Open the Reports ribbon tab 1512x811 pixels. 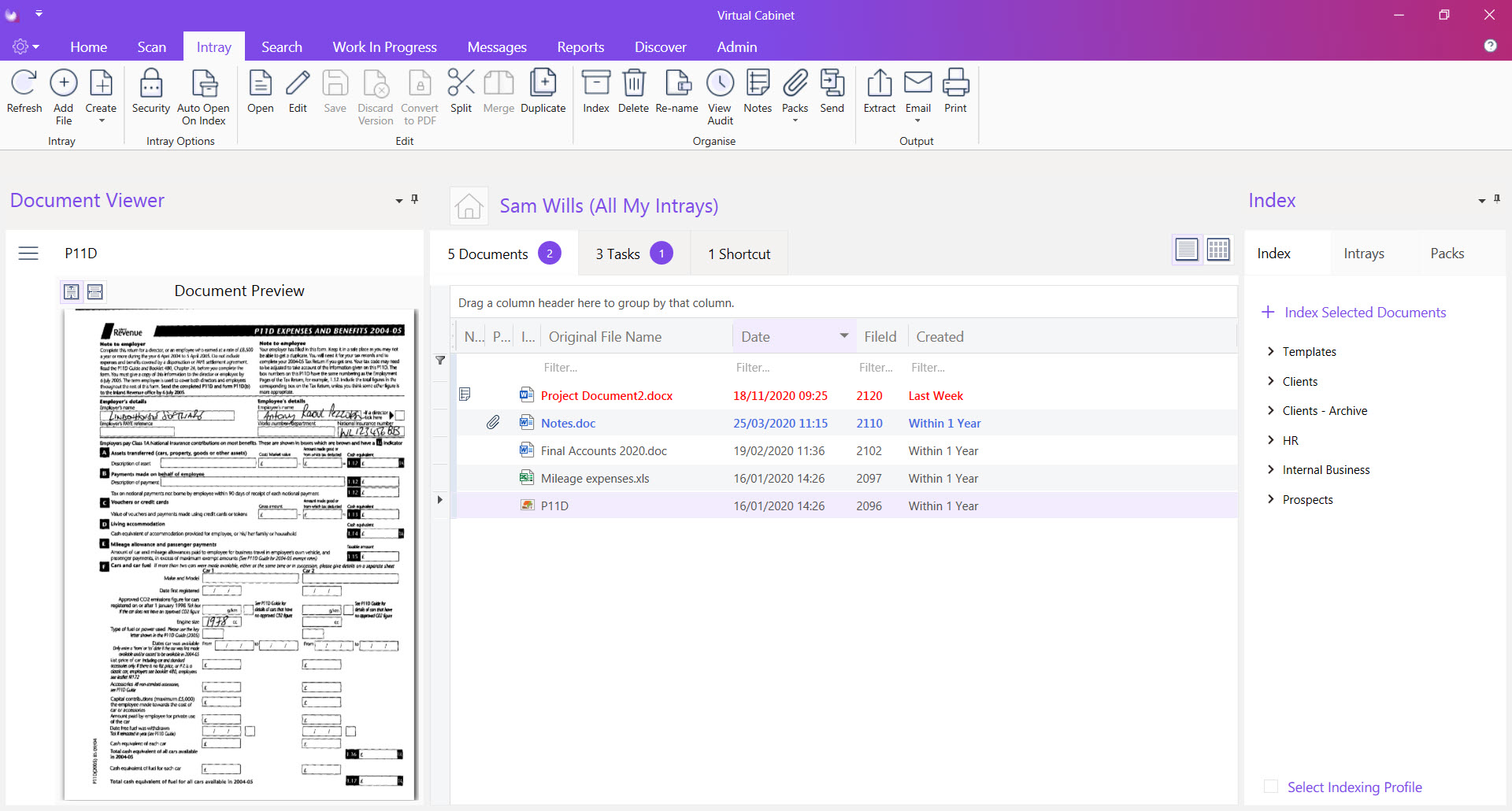[580, 47]
